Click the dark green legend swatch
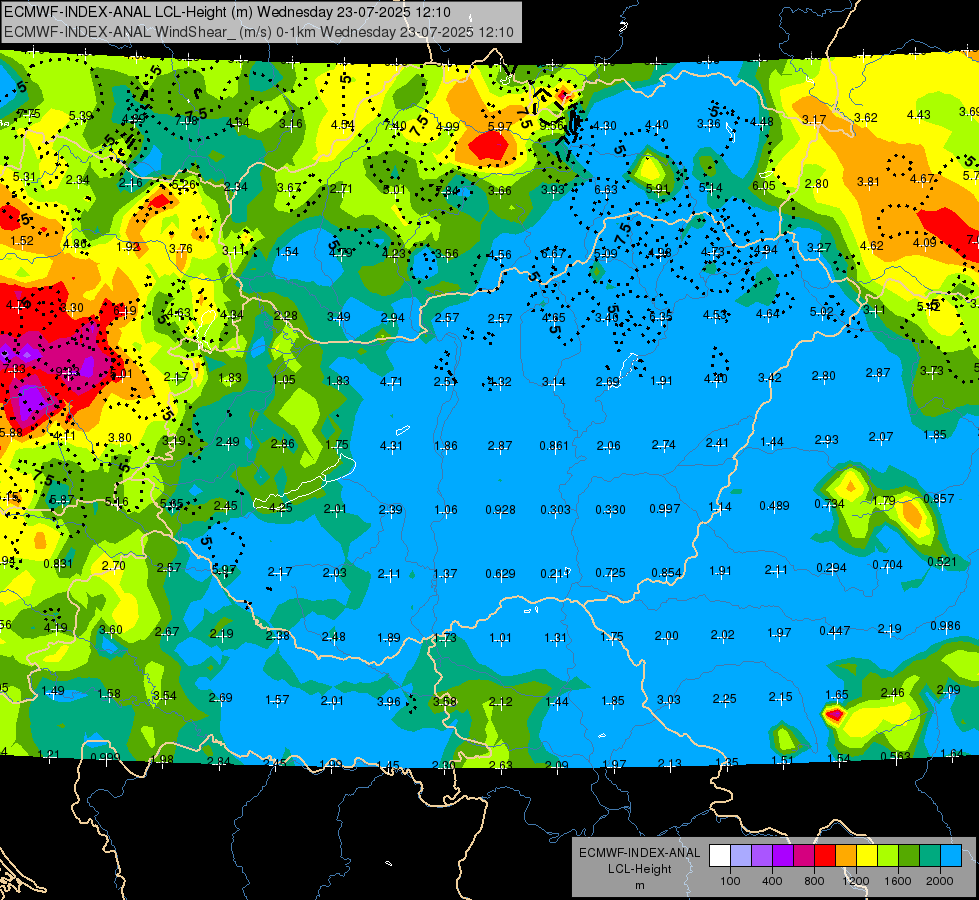 tap(908, 856)
